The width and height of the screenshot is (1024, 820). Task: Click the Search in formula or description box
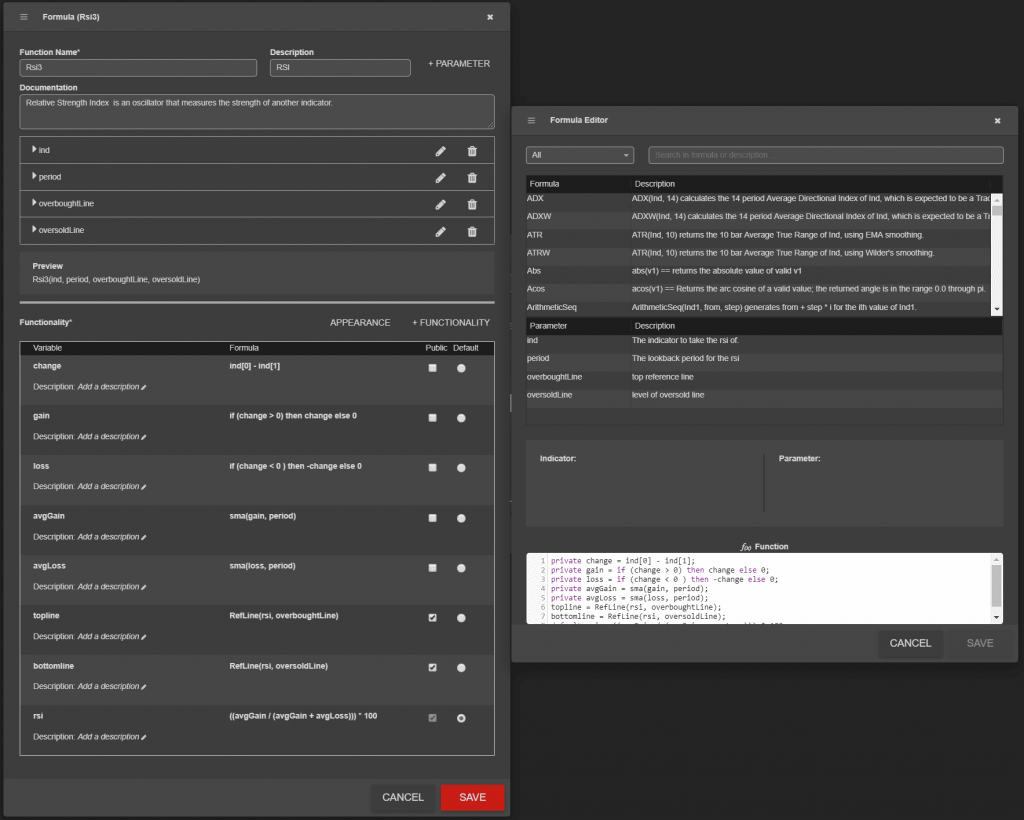click(x=825, y=155)
